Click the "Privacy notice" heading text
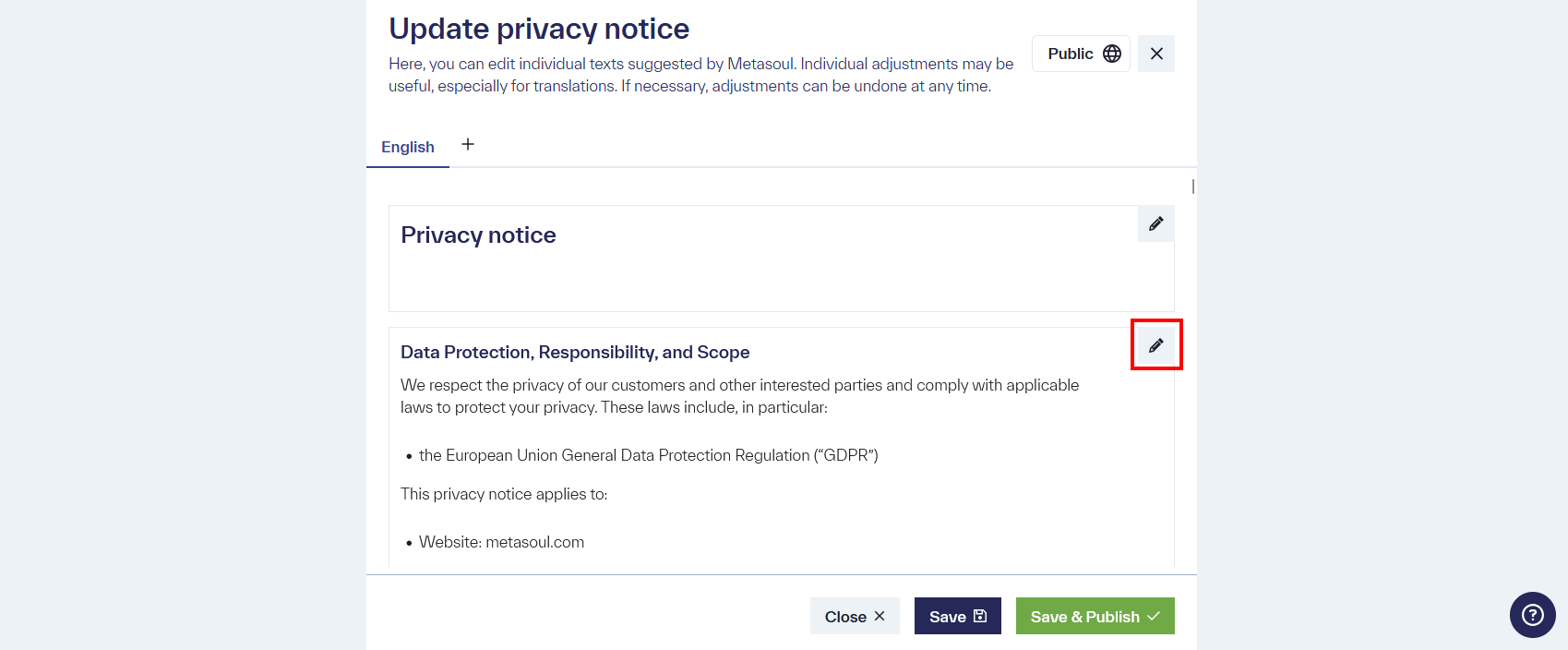Image resolution: width=1568 pixels, height=650 pixels. [x=478, y=235]
